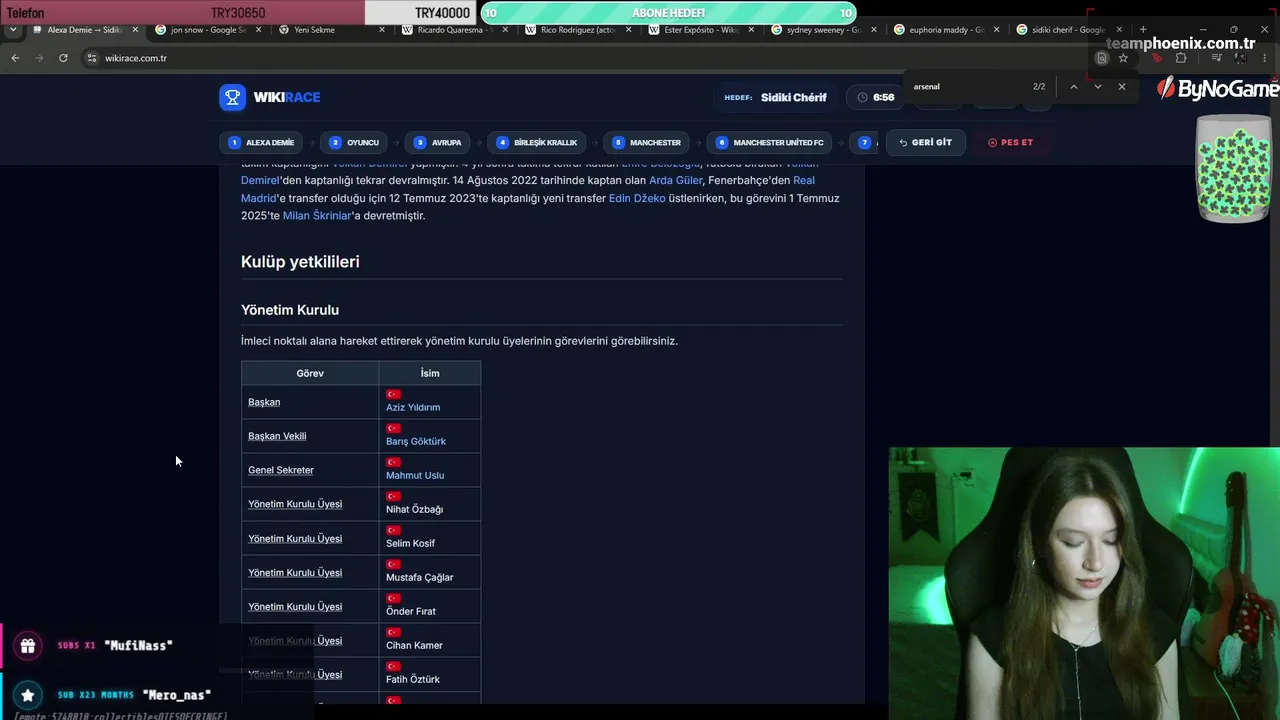Click the Yönetim Kurulu subheading
The height and width of the screenshot is (720, 1280).
[x=290, y=310]
